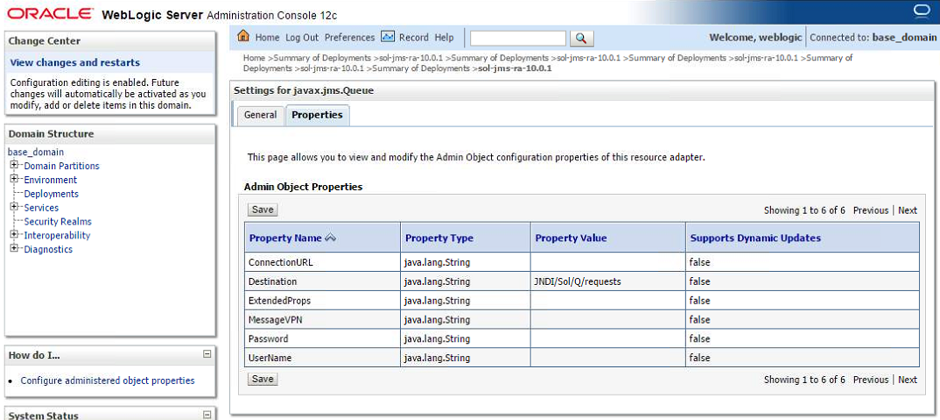Expand the Environment tree node
Screen dimensions: 940x420
15,180
